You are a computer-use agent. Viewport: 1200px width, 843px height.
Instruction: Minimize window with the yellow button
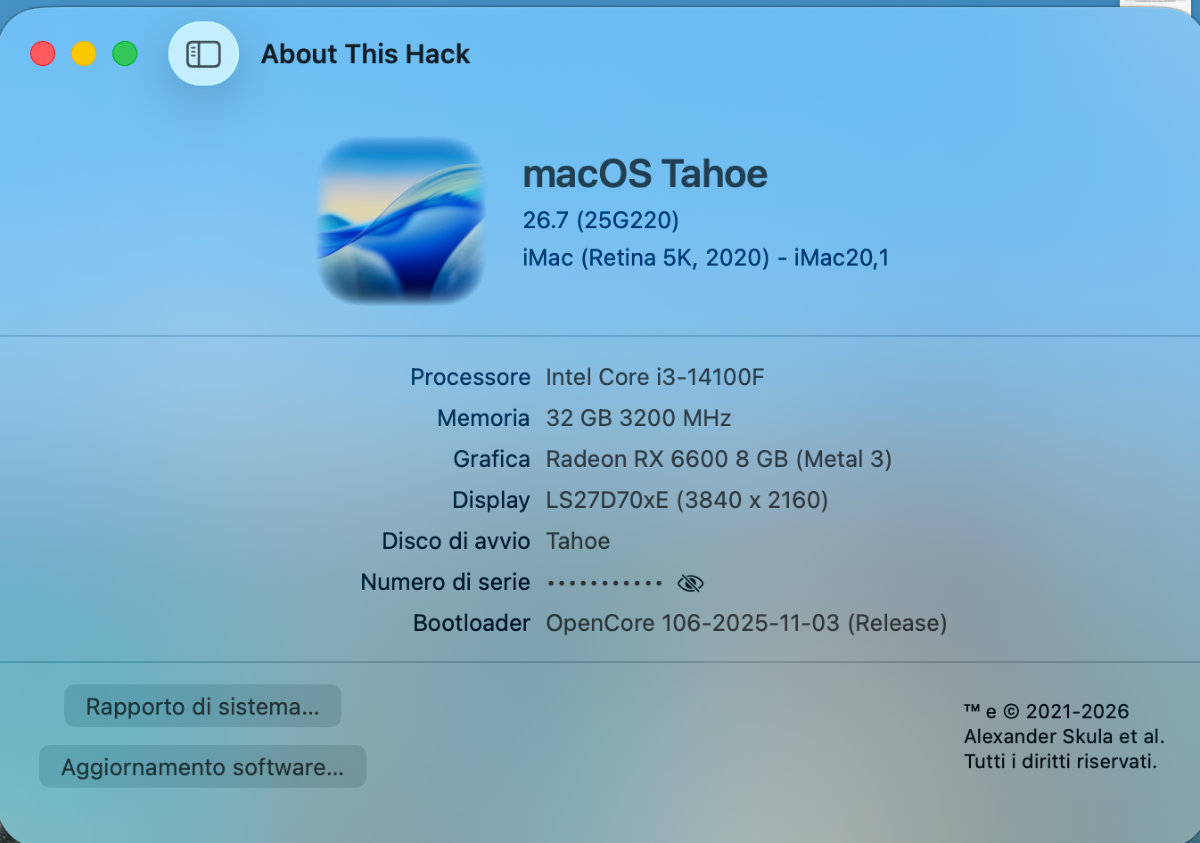click(x=84, y=54)
